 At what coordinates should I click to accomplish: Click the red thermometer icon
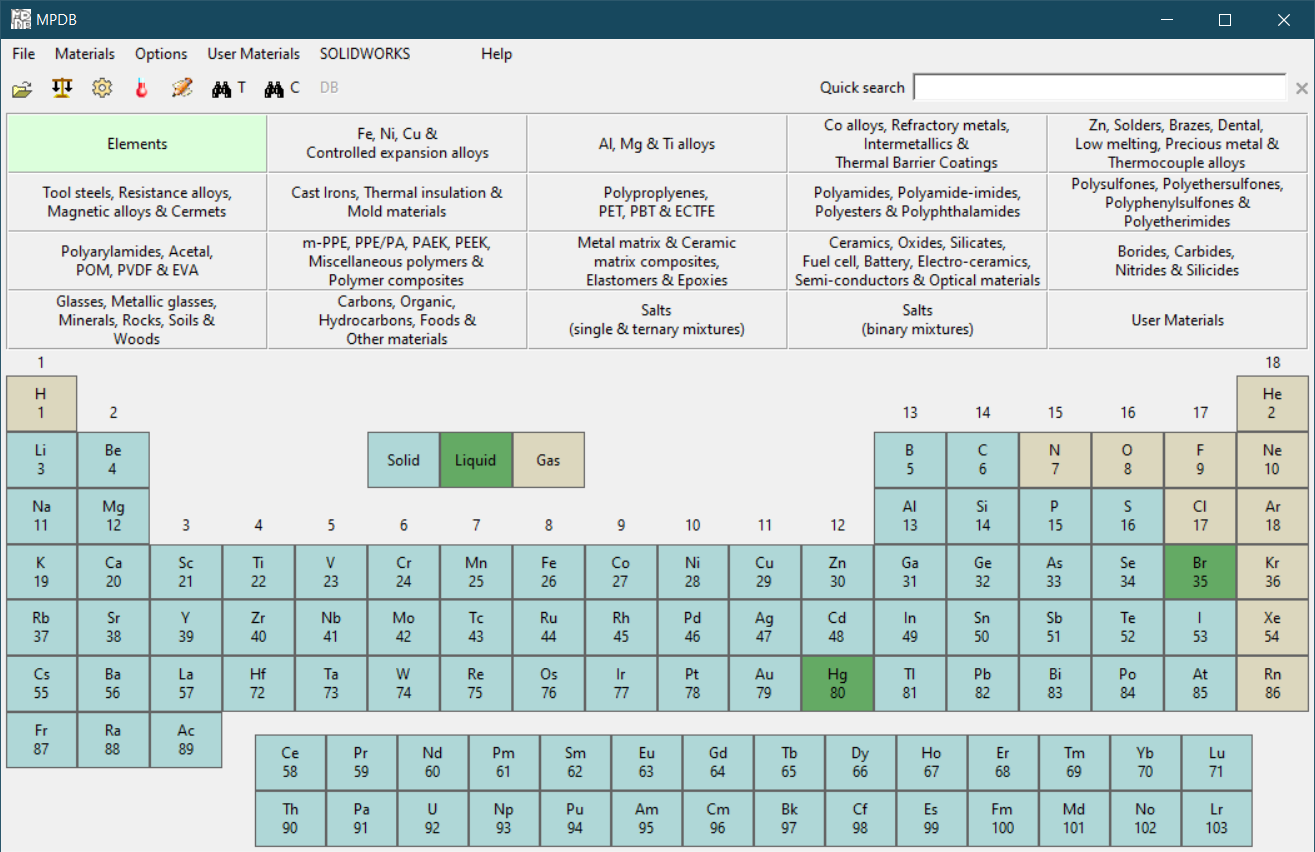(x=141, y=88)
